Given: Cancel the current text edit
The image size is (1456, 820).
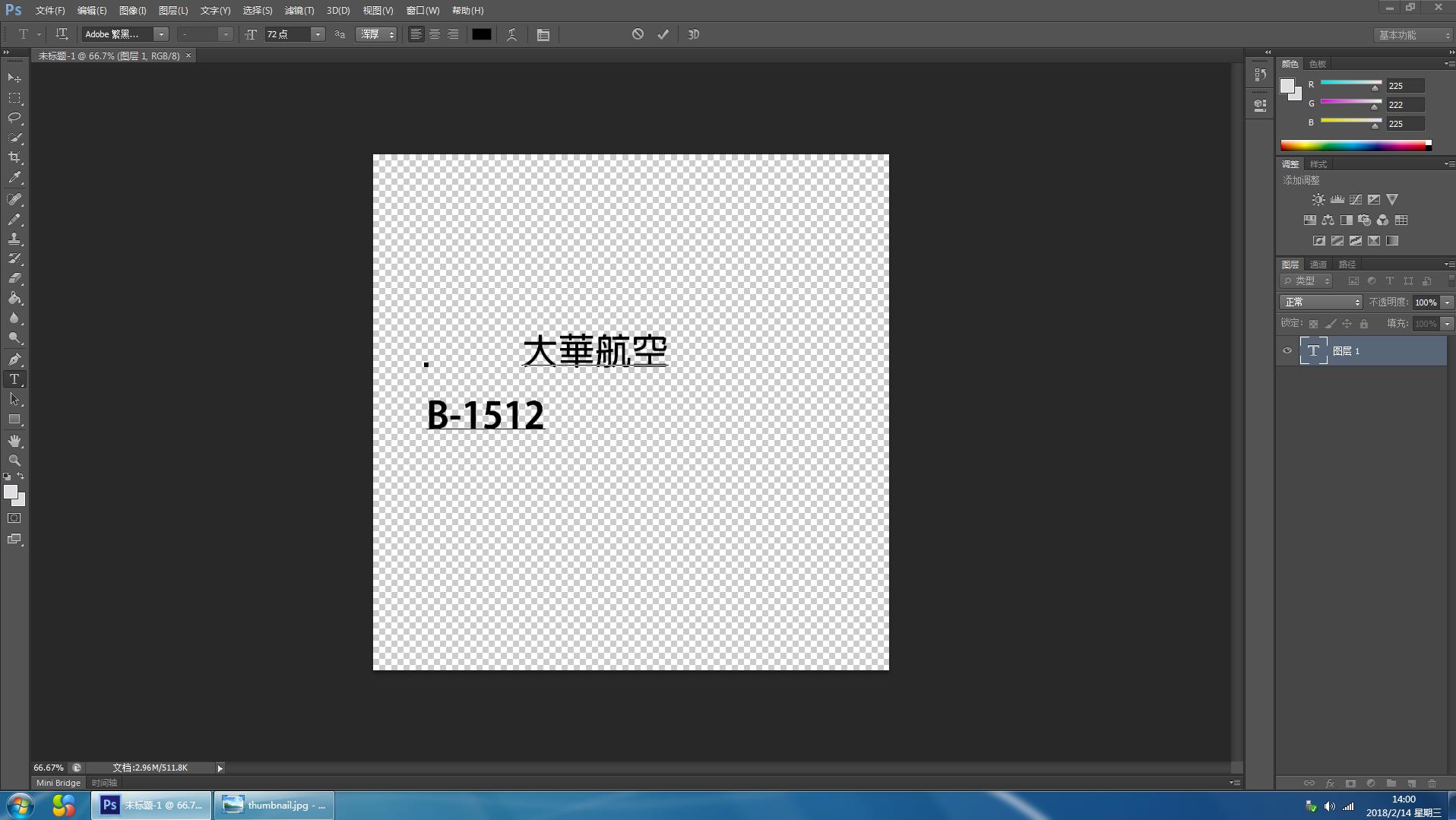Looking at the screenshot, I should click(x=638, y=34).
